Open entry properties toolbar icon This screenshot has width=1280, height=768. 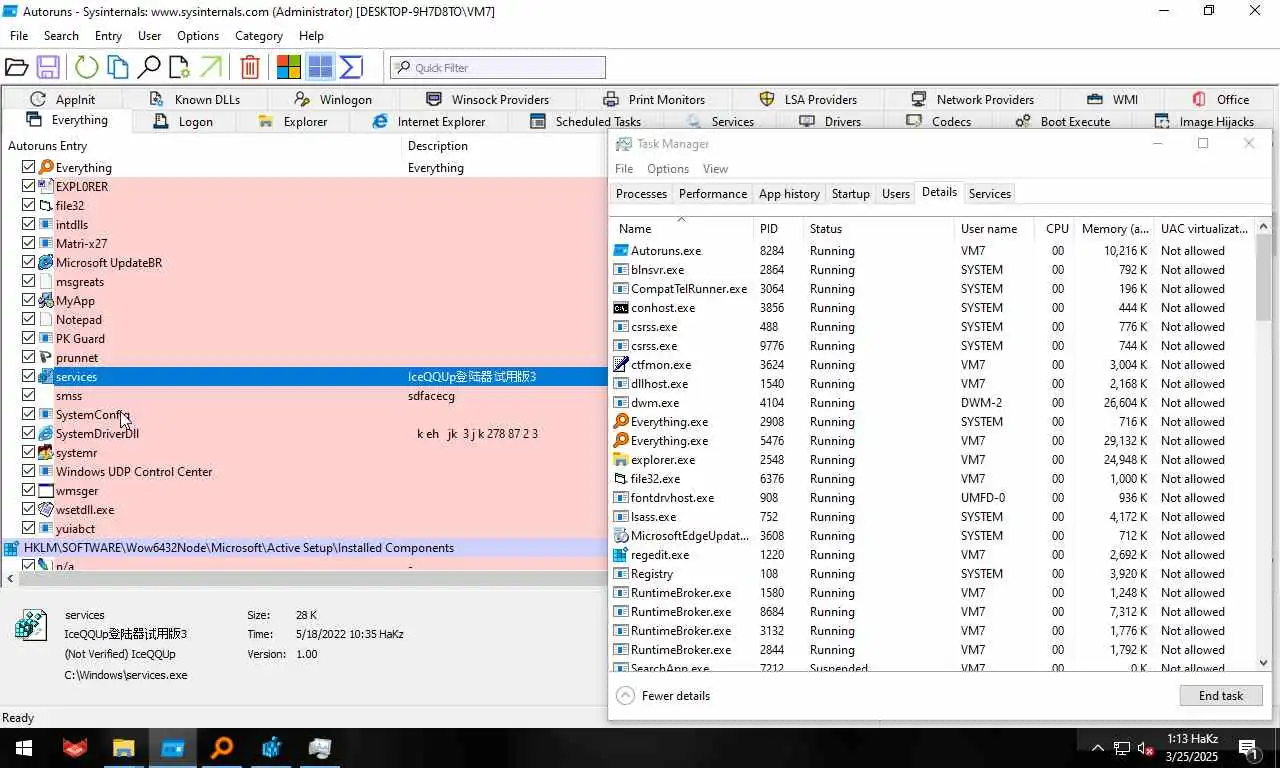[179, 67]
